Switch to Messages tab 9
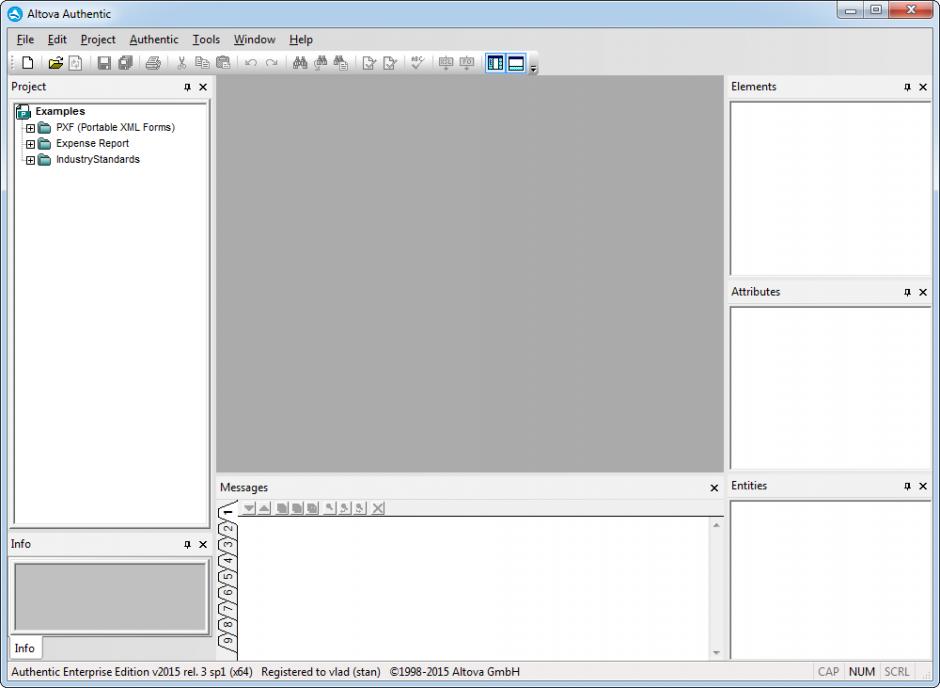Image resolution: width=940 pixels, height=688 pixels. (228, 641)
